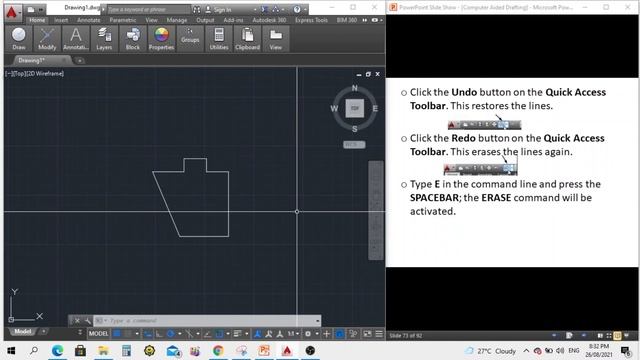The width and height of the screenshot is (640, 360).
Task: Toggle lineweight display in status bar
Action: point(237,334)
